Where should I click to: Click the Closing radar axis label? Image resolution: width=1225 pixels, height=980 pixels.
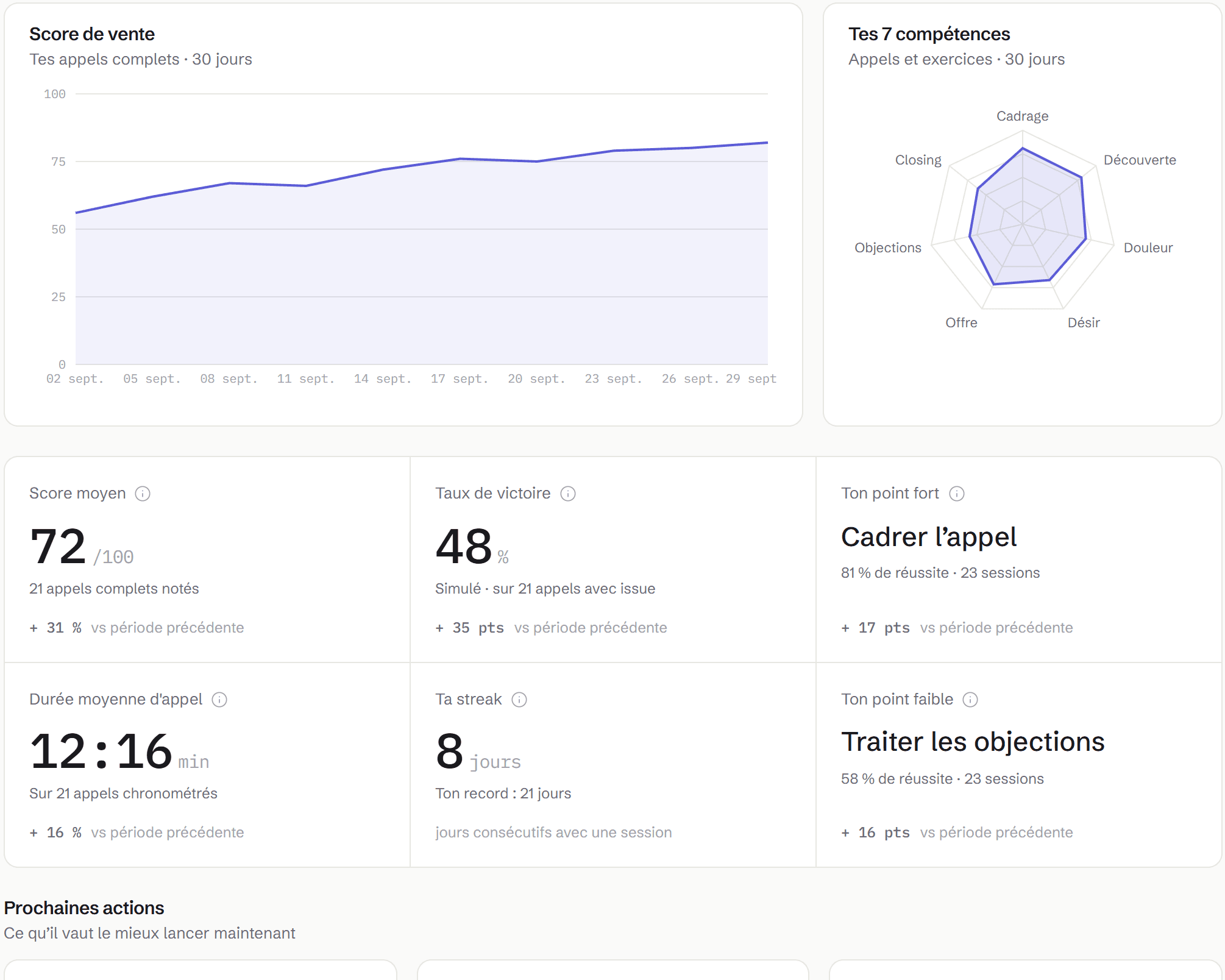pyautogui.click(x=918, y=160)
